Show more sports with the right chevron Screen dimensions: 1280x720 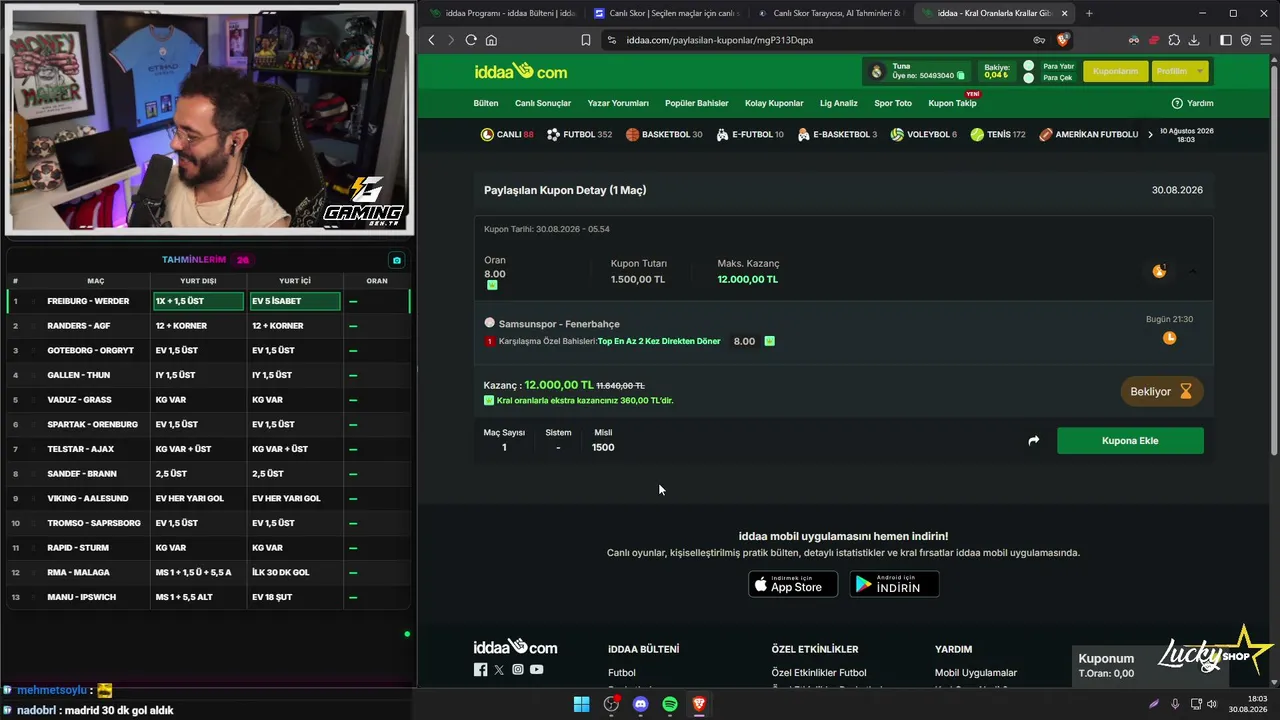tap(1150, 134)
